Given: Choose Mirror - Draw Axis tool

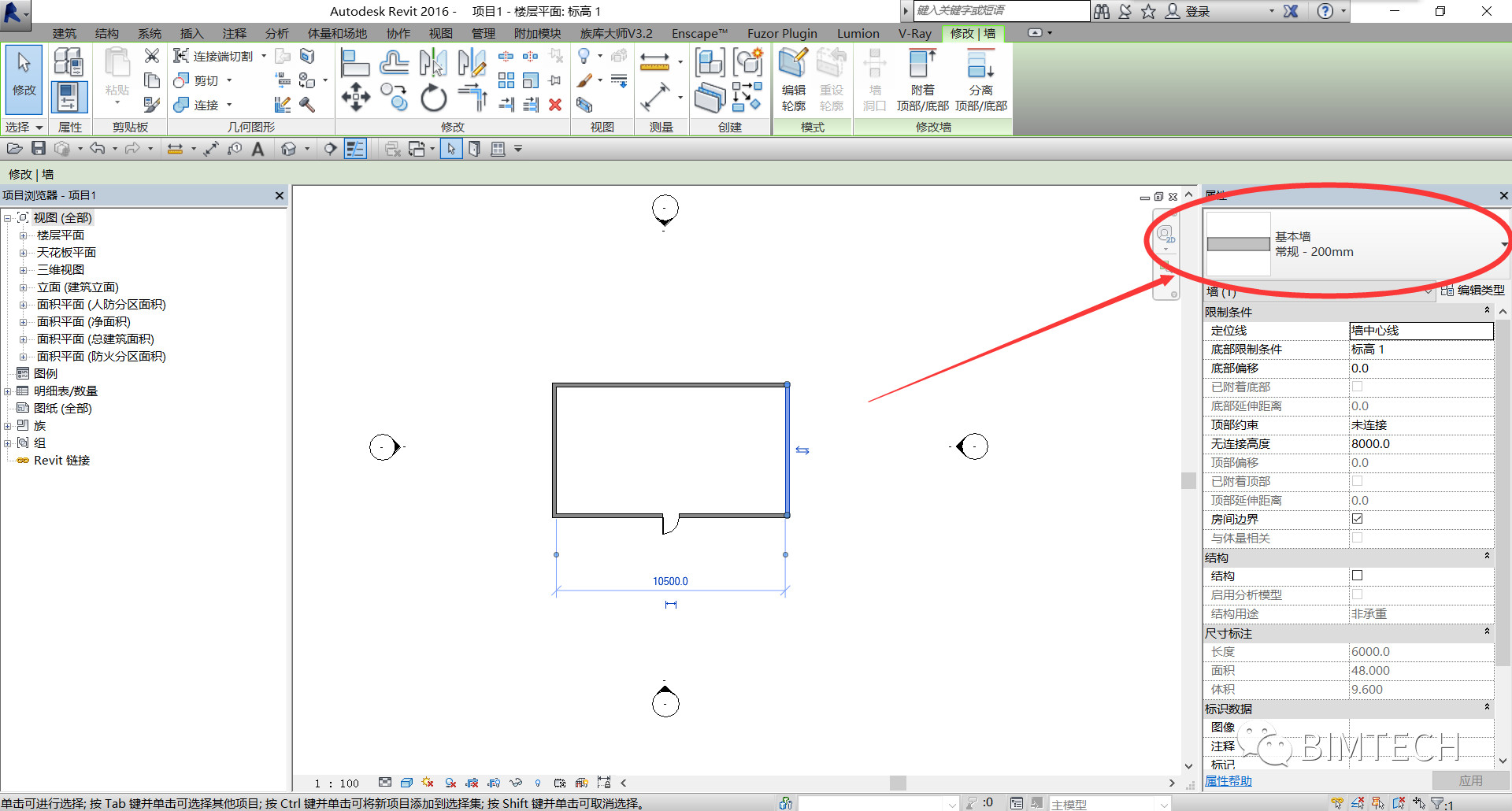Looking at the screenshot, I should tap(472, 61).
